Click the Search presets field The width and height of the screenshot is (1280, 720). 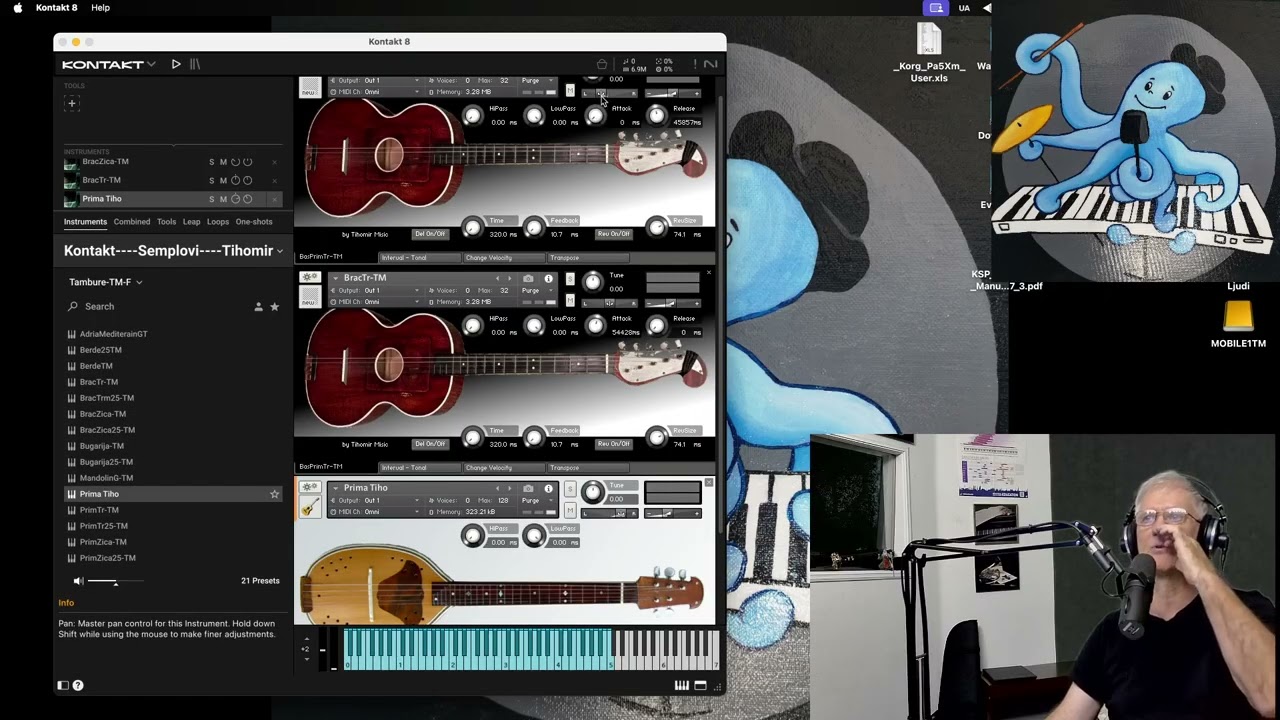click(155, 307)
